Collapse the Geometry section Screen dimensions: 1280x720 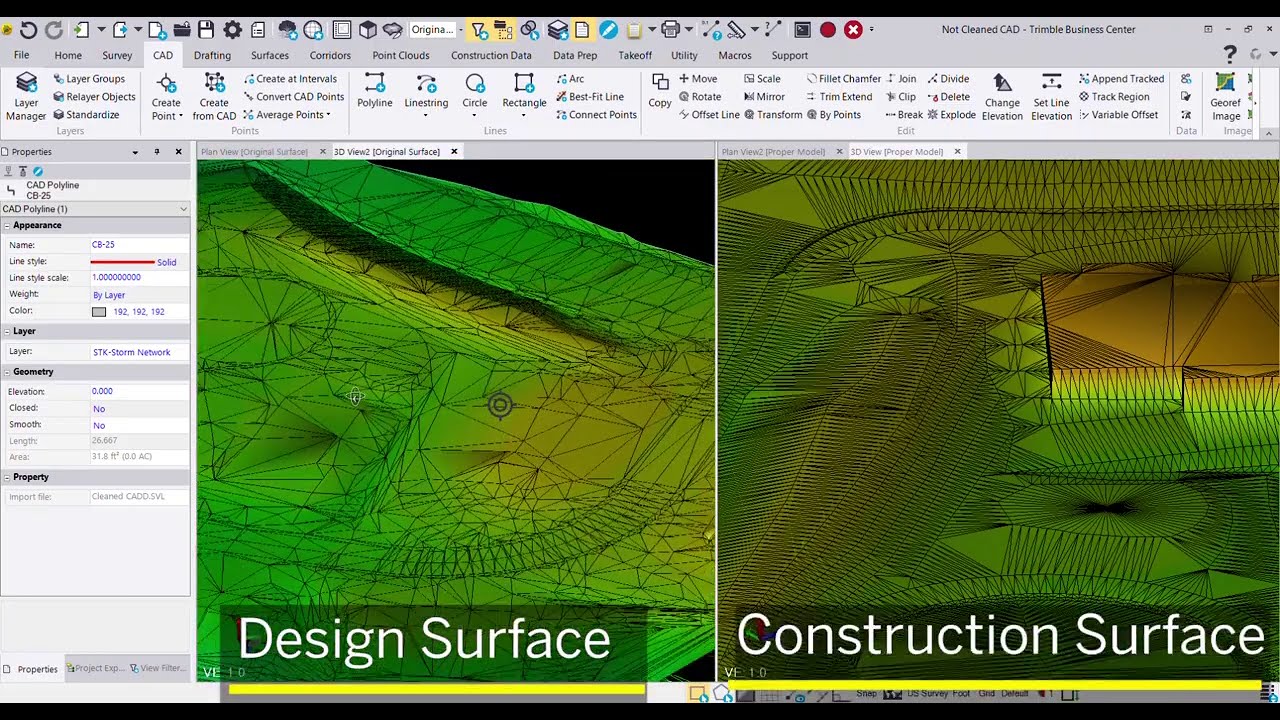(x=7, y=372)
